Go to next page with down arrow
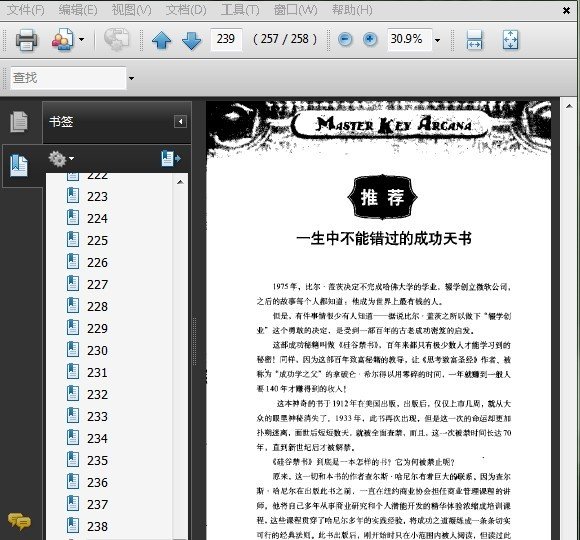This screenshot has height=540, width=580. (x=192, y=40)
